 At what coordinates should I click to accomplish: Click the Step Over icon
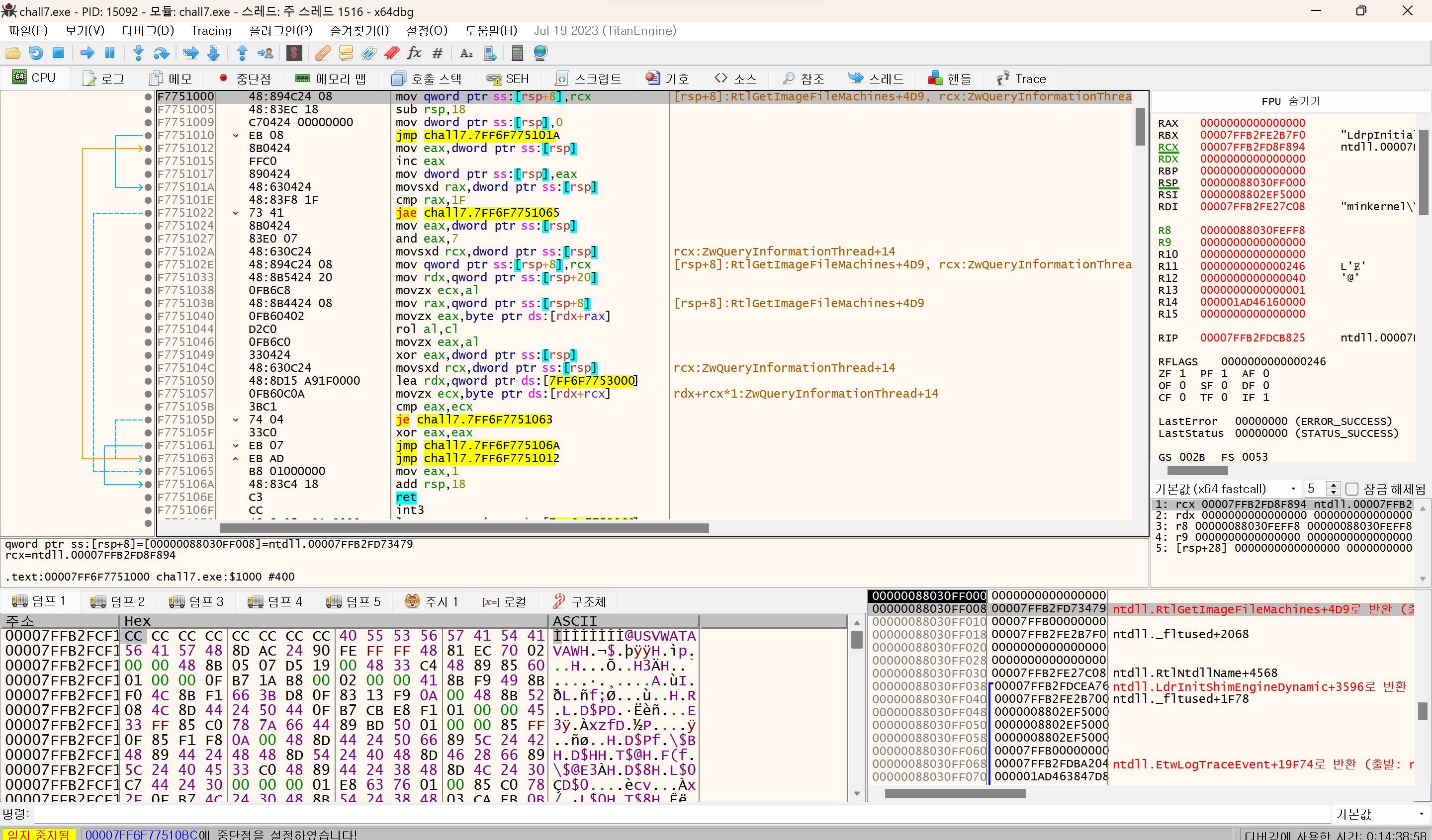pyautogui.click(x=162, y=53)
